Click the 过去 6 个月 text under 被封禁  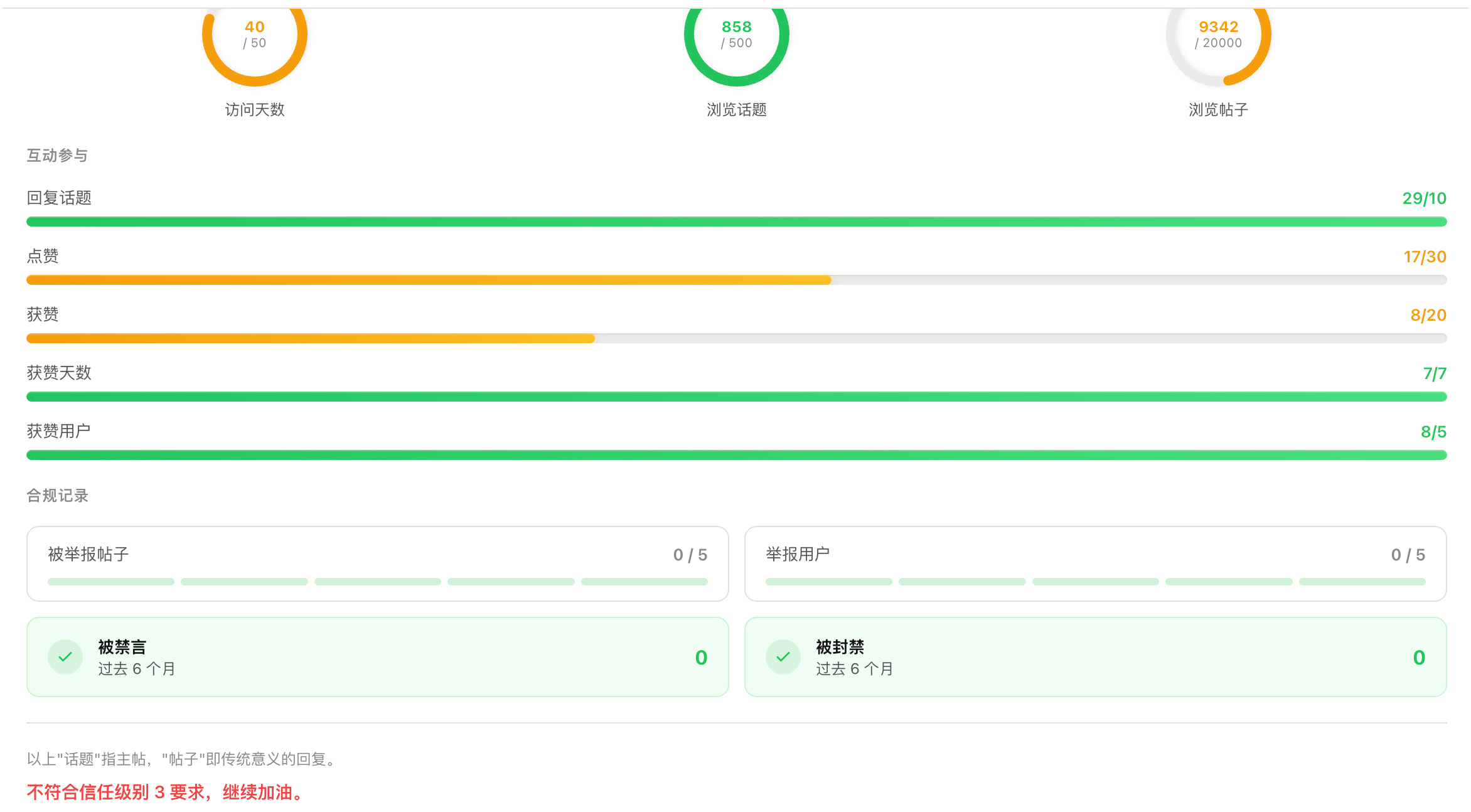click(855, 669)
